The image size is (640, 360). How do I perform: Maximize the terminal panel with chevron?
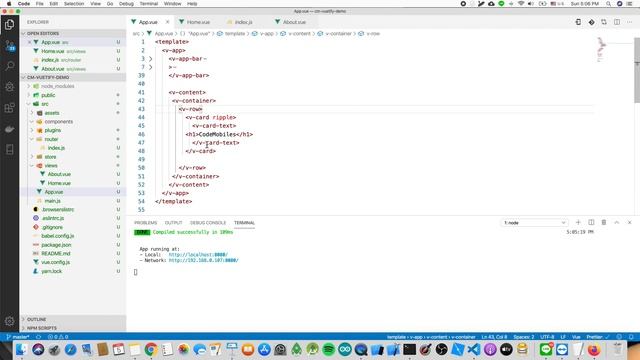coord(617,222)
